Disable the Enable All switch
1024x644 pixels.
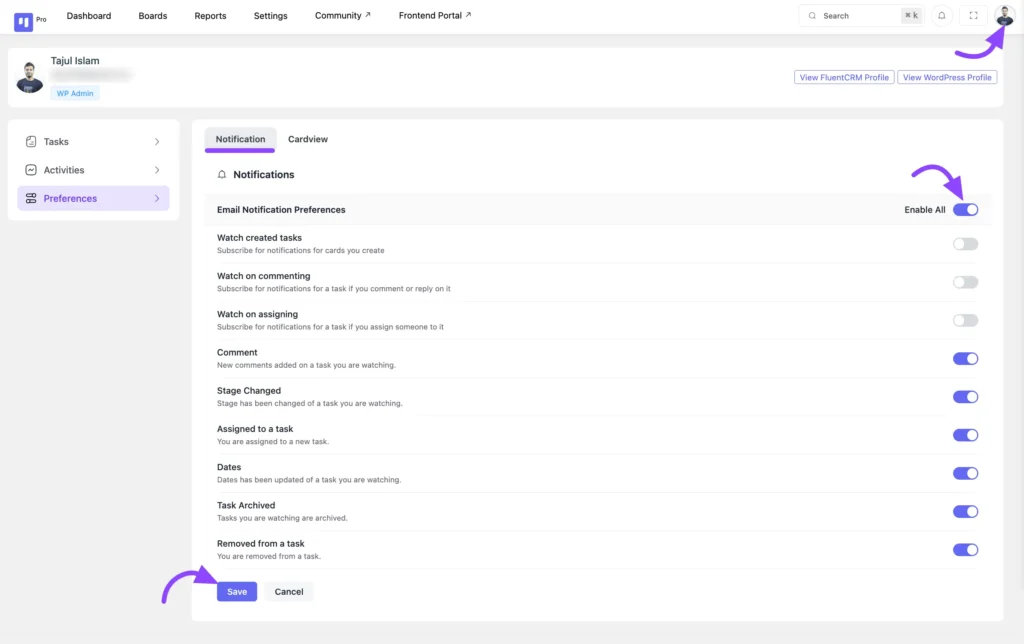pyautogui.click(x=965, y=209)
